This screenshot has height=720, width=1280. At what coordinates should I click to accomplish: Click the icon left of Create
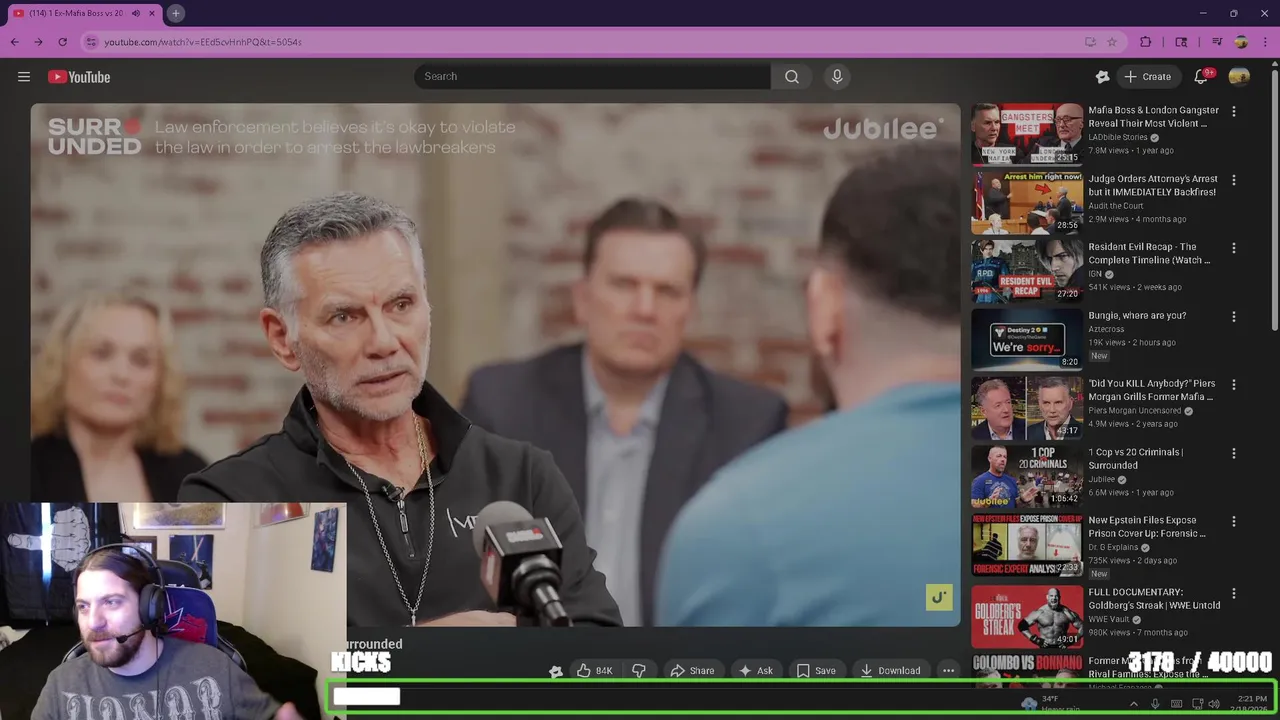point(1103,77)
